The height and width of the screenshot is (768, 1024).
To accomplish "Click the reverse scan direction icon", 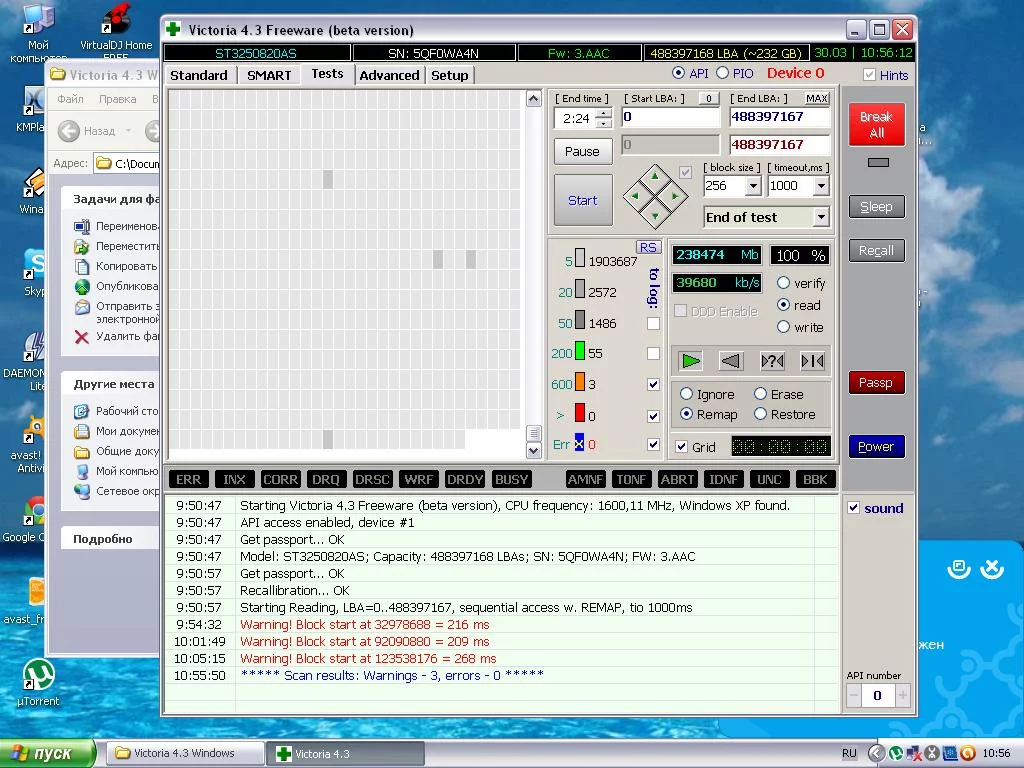I will tap(731, 361).
